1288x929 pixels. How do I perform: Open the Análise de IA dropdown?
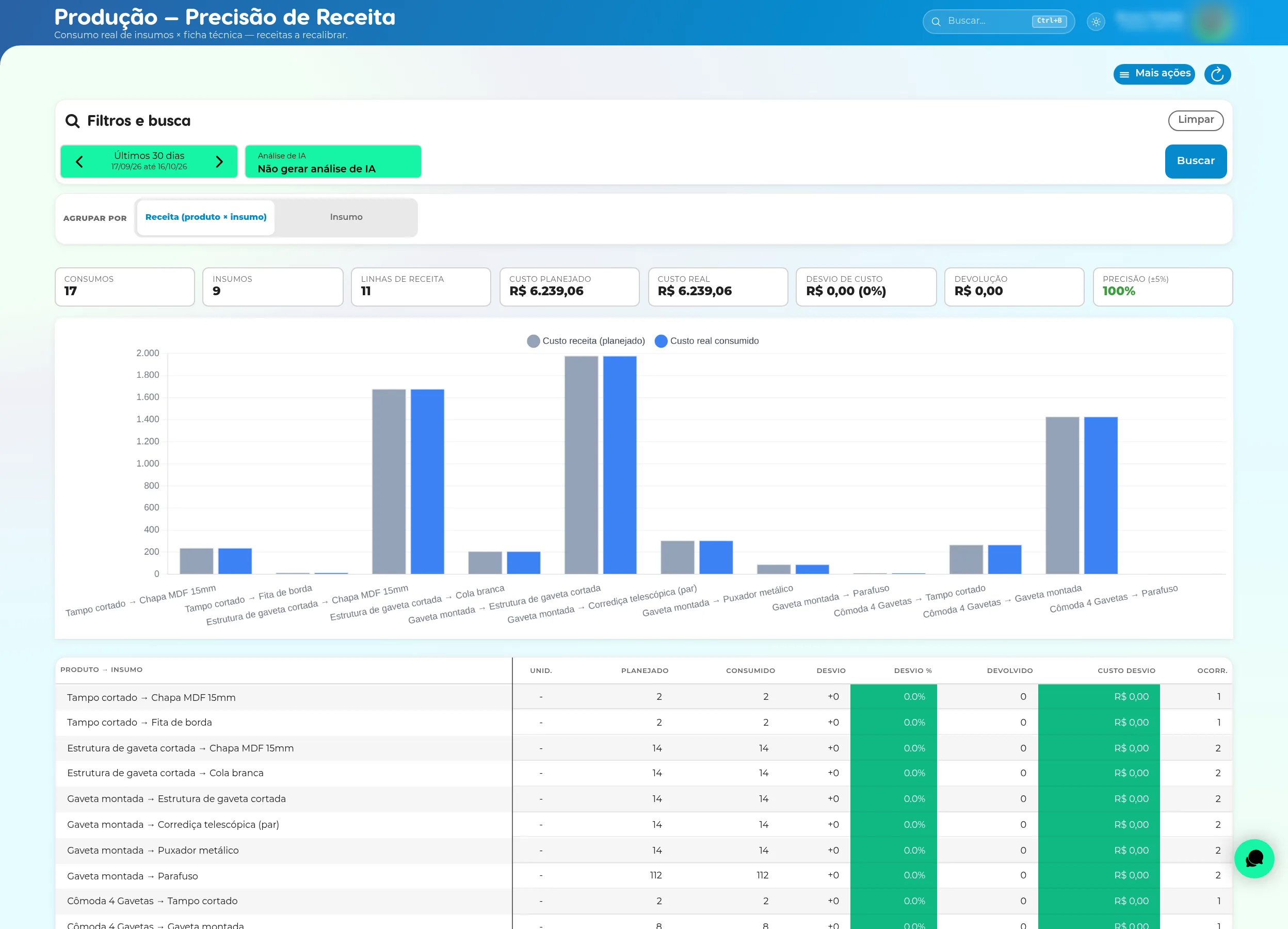[333, 162]
